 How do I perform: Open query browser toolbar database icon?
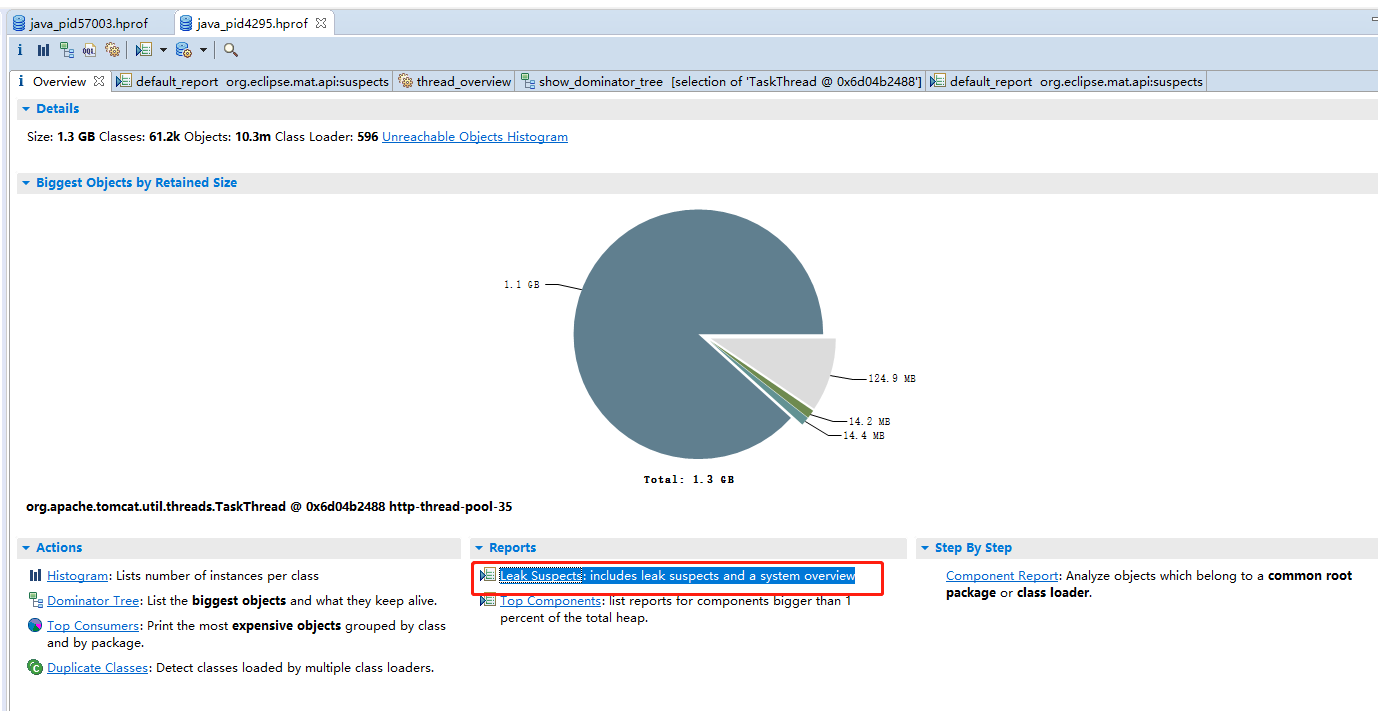coord(184,50)
